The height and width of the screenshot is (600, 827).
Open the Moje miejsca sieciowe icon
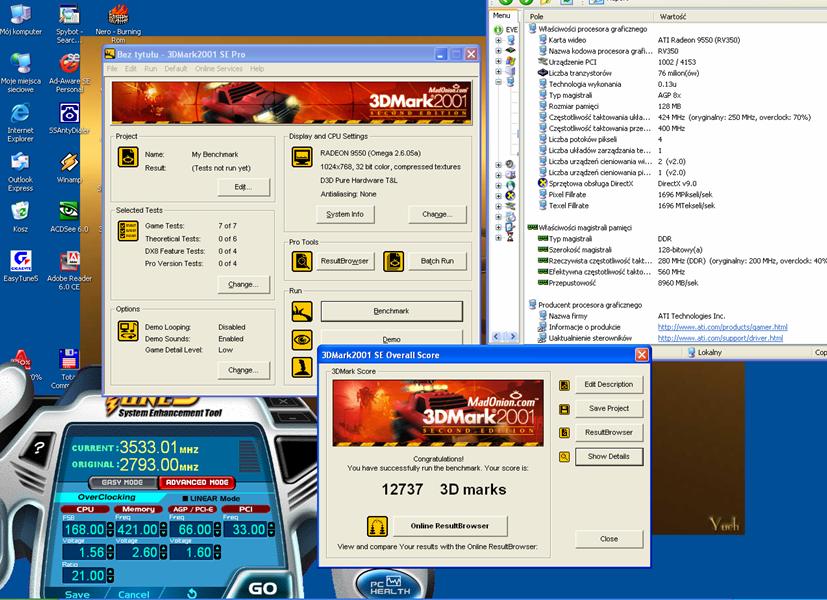pyautogui.click(x=21, y=71)
